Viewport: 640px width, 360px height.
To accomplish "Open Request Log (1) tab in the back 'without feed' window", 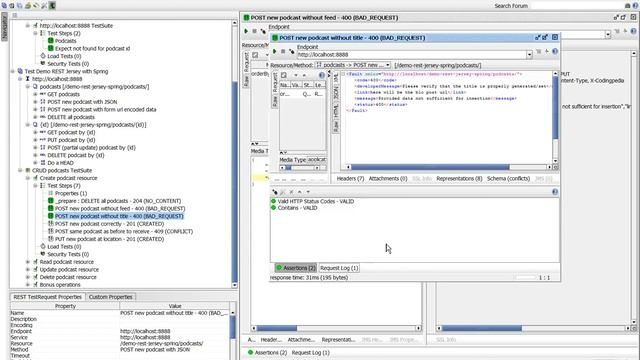I will click(x=311, y=353).
